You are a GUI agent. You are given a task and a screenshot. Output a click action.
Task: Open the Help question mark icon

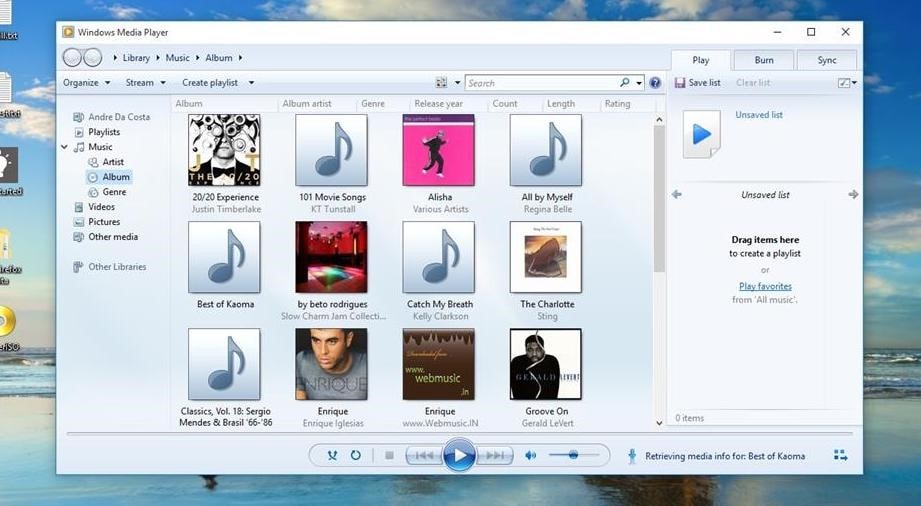pos(656,83)
